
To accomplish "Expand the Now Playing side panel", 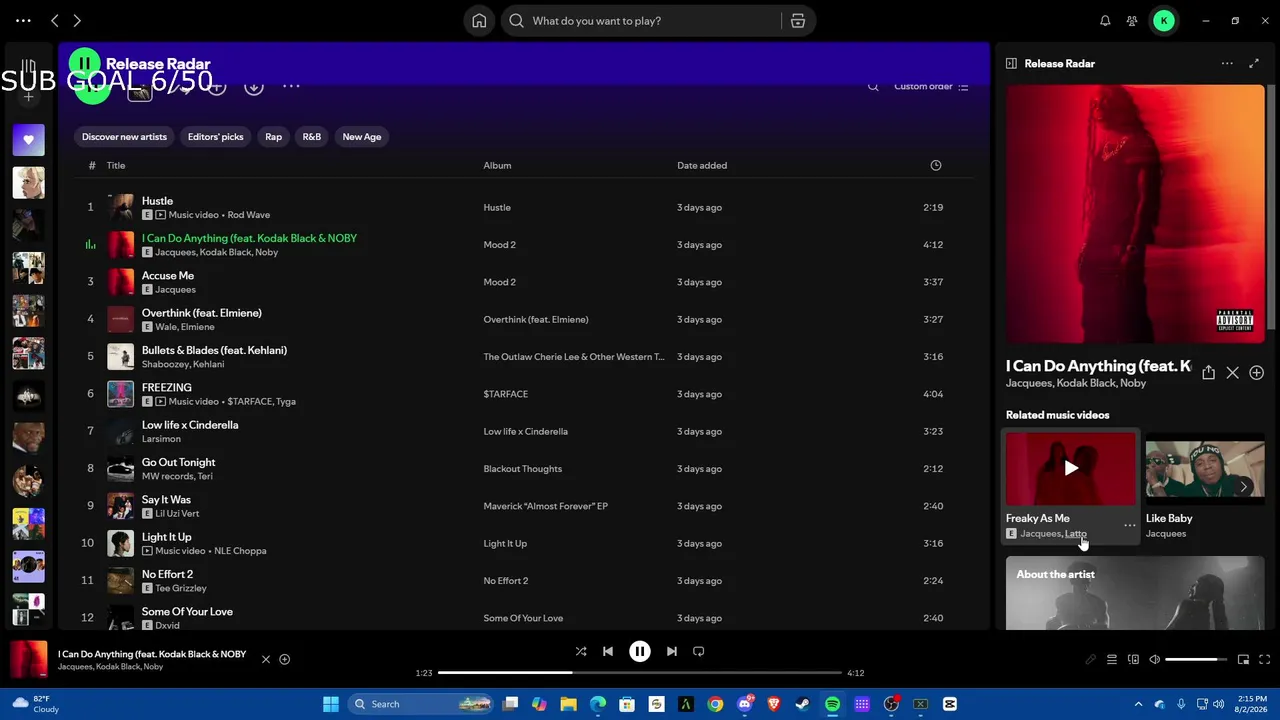I will pyautogui.click(x=1254, y=64).
